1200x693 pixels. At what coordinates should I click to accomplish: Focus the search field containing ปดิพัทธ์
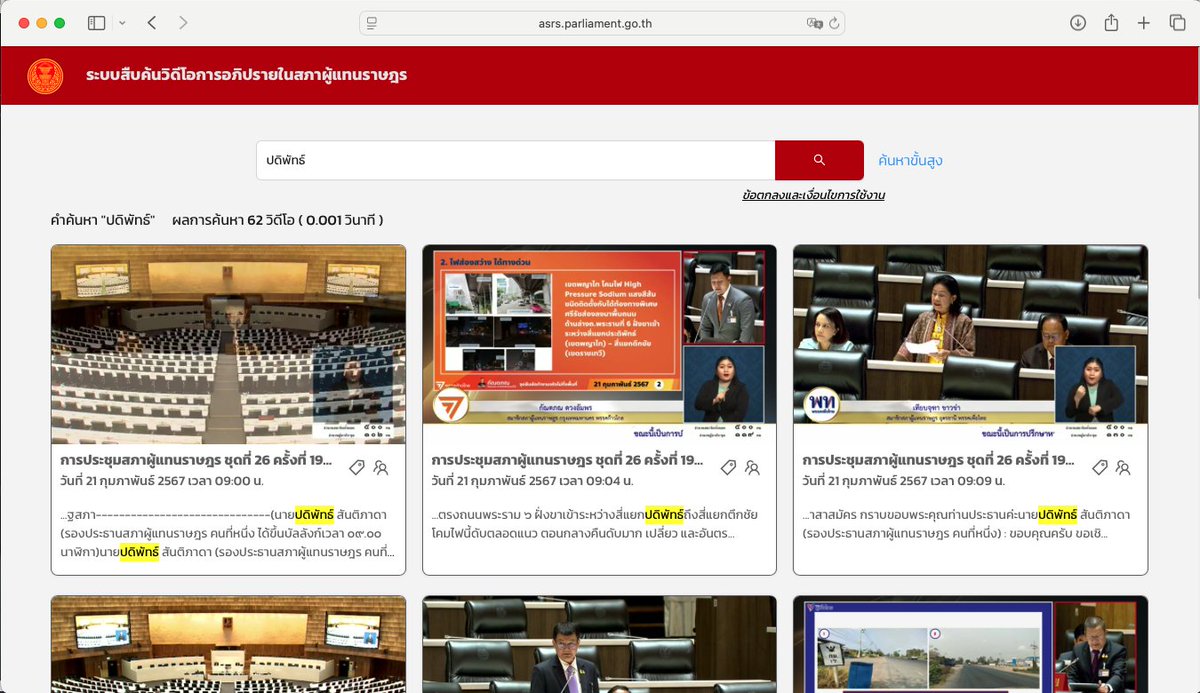point(515,160)
